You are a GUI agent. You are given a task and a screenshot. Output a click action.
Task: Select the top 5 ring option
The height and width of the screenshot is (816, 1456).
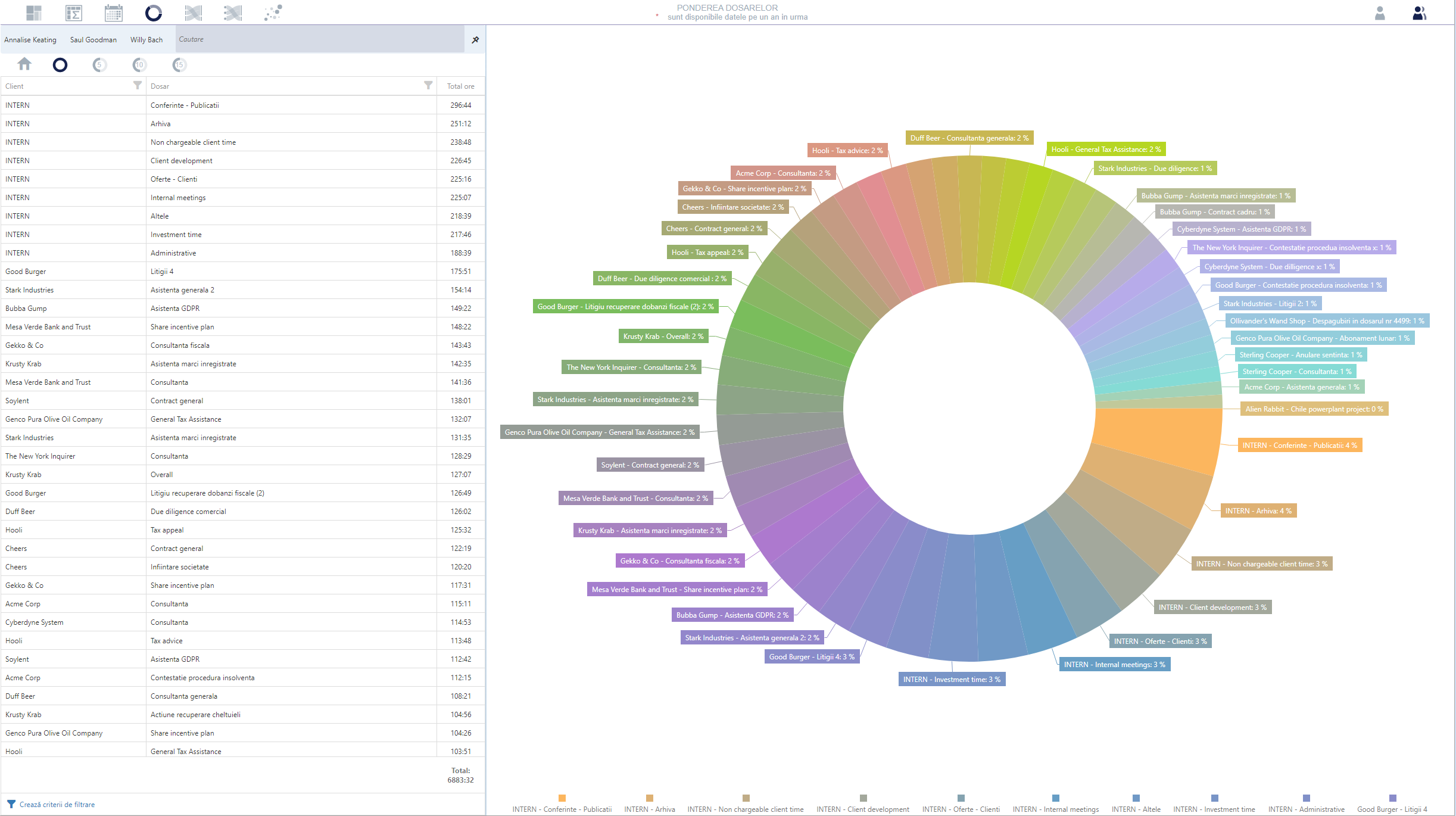tap(99, 64)
